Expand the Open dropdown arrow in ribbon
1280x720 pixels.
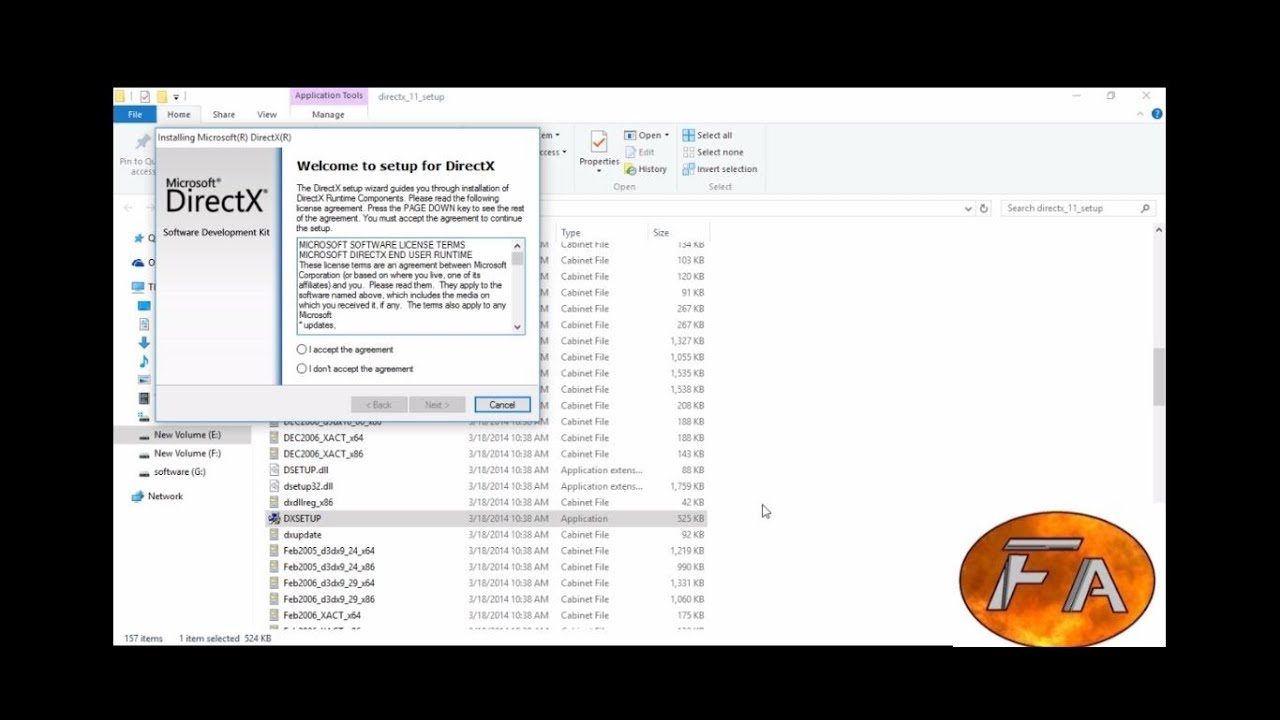[668, 135]
